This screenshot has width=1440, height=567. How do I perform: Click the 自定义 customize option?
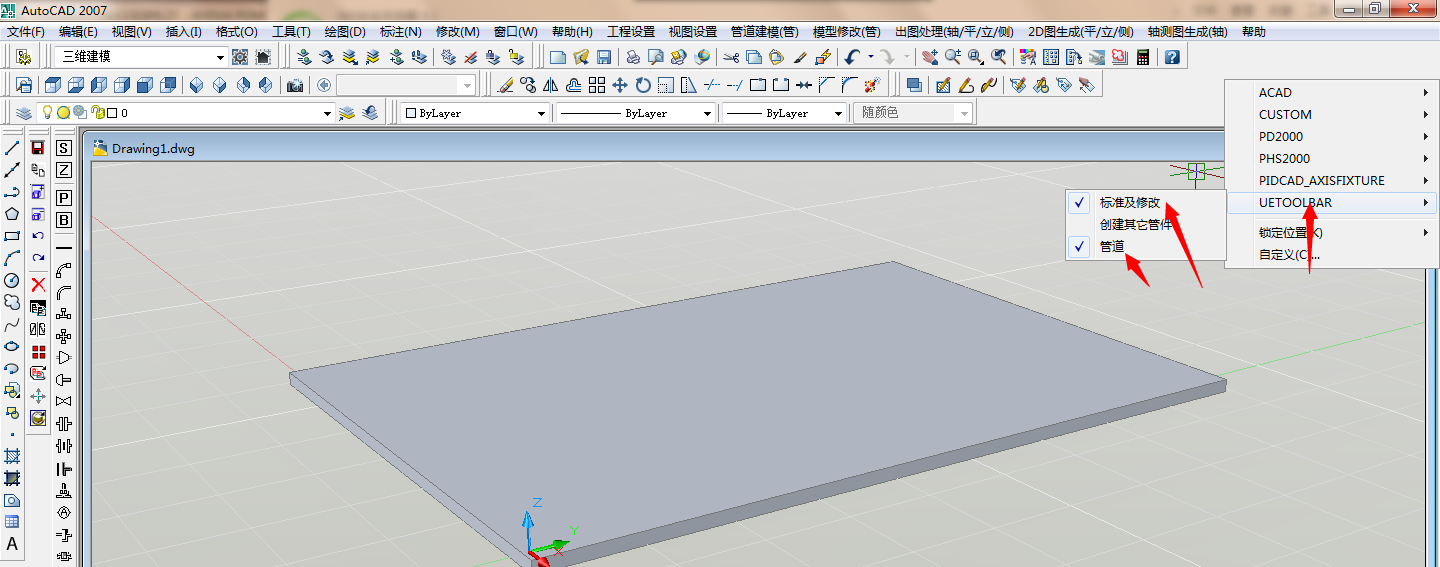[1289, 255]
